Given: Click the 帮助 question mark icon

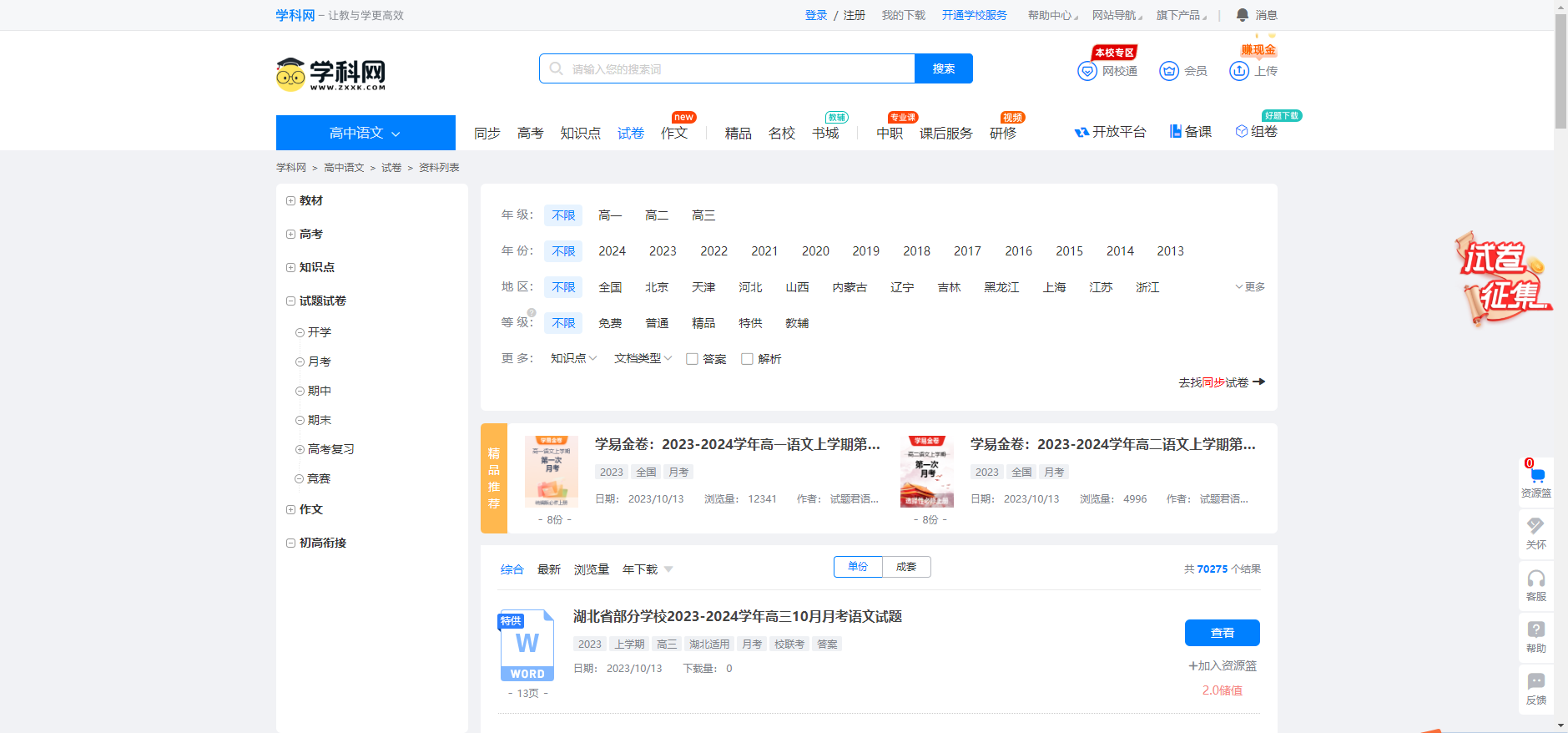Looking at the screenshot, I should pyautogui.click(x=1536, y=629).
